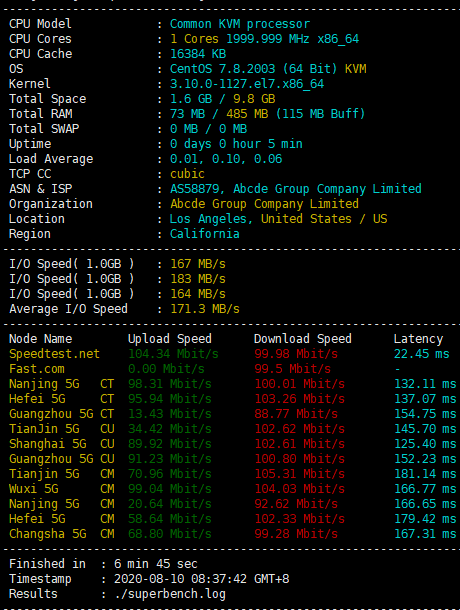Click the 'Guangzhou 5G CU' node name

61,459
